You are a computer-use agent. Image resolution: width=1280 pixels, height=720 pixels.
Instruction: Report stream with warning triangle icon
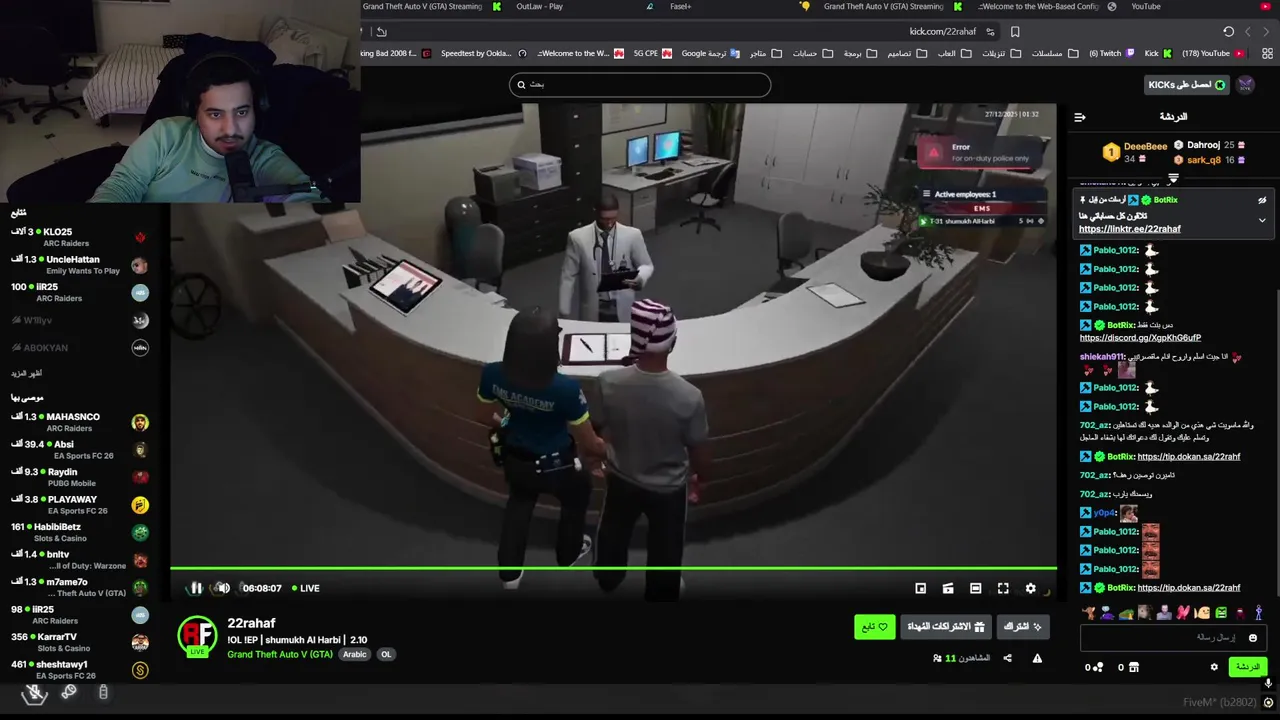coord(1037,658)
